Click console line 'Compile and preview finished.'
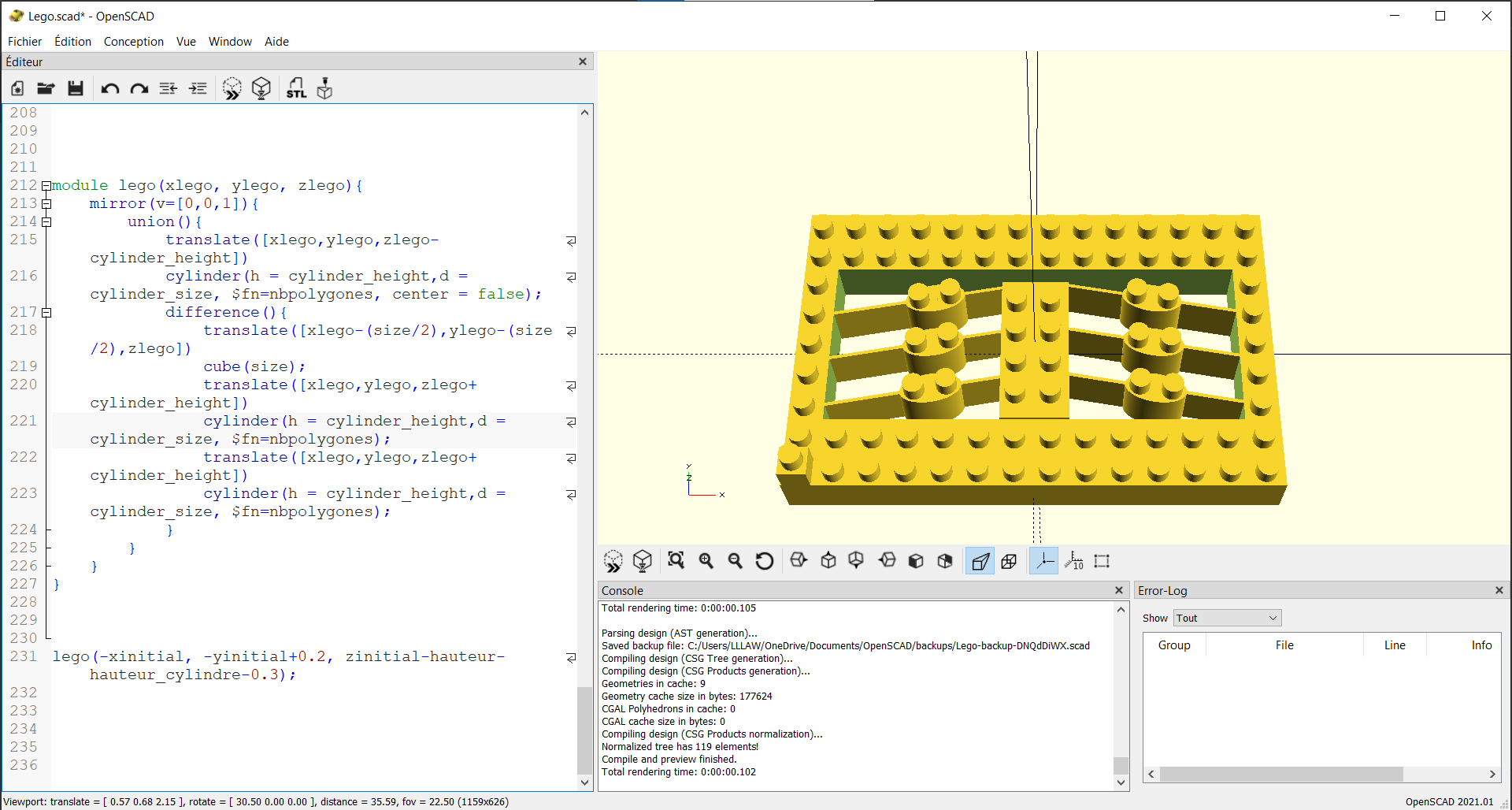1512x810 pixels. [669, 760]
